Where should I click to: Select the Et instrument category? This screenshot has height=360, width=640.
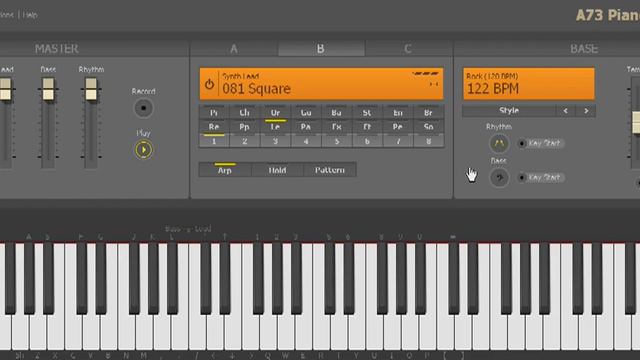coord(367,127)
